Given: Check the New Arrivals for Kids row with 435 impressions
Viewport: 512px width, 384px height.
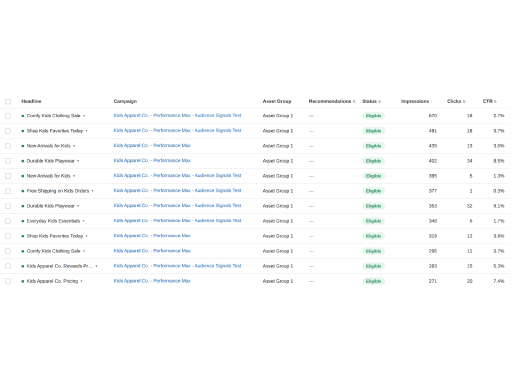Looking at the screenshot, I should point(8,146).
